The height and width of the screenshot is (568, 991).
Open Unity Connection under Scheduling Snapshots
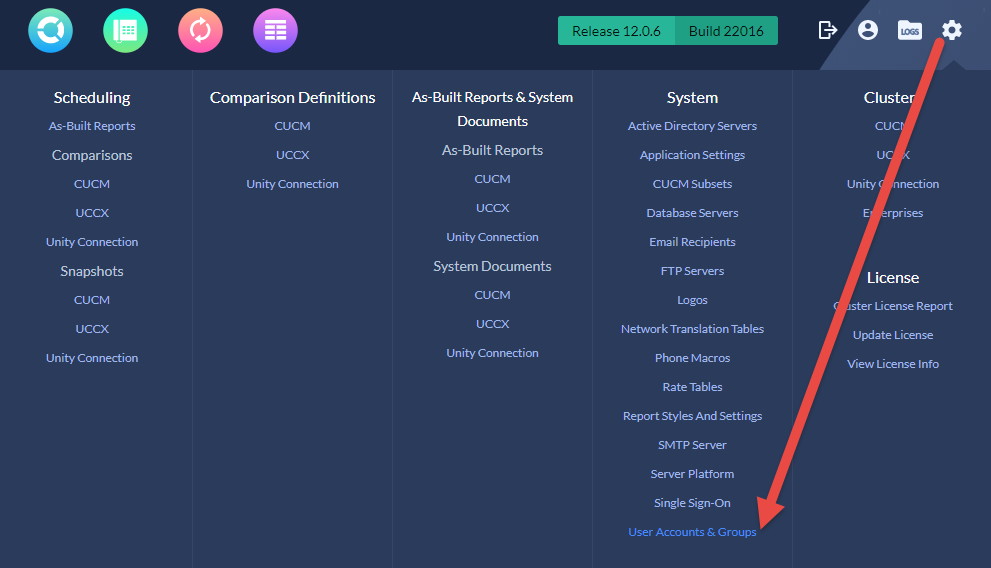point(92,358)
